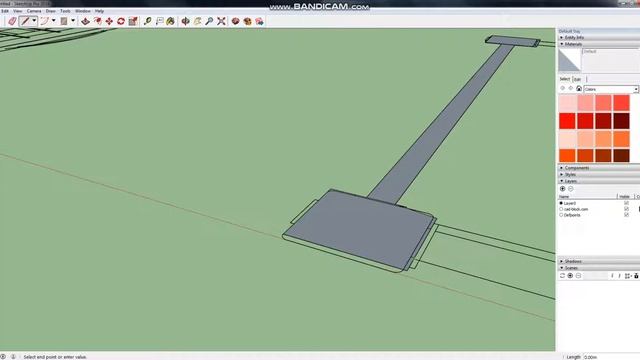Viewport: 640px width, 360px height.
Task: Open the Colors material library dropdown
Action: (x=611, y=89)
